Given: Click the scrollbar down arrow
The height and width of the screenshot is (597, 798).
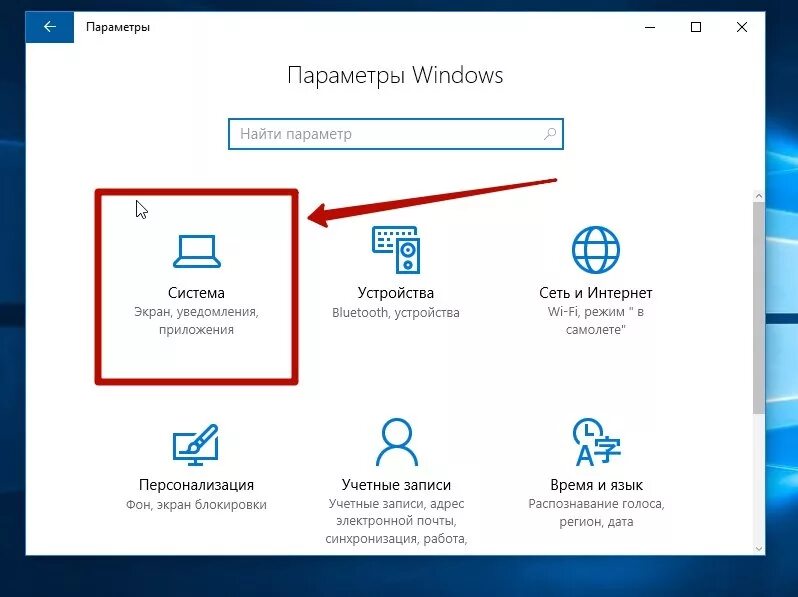Looking at the screenshot, I should click(x=759, y=549).
